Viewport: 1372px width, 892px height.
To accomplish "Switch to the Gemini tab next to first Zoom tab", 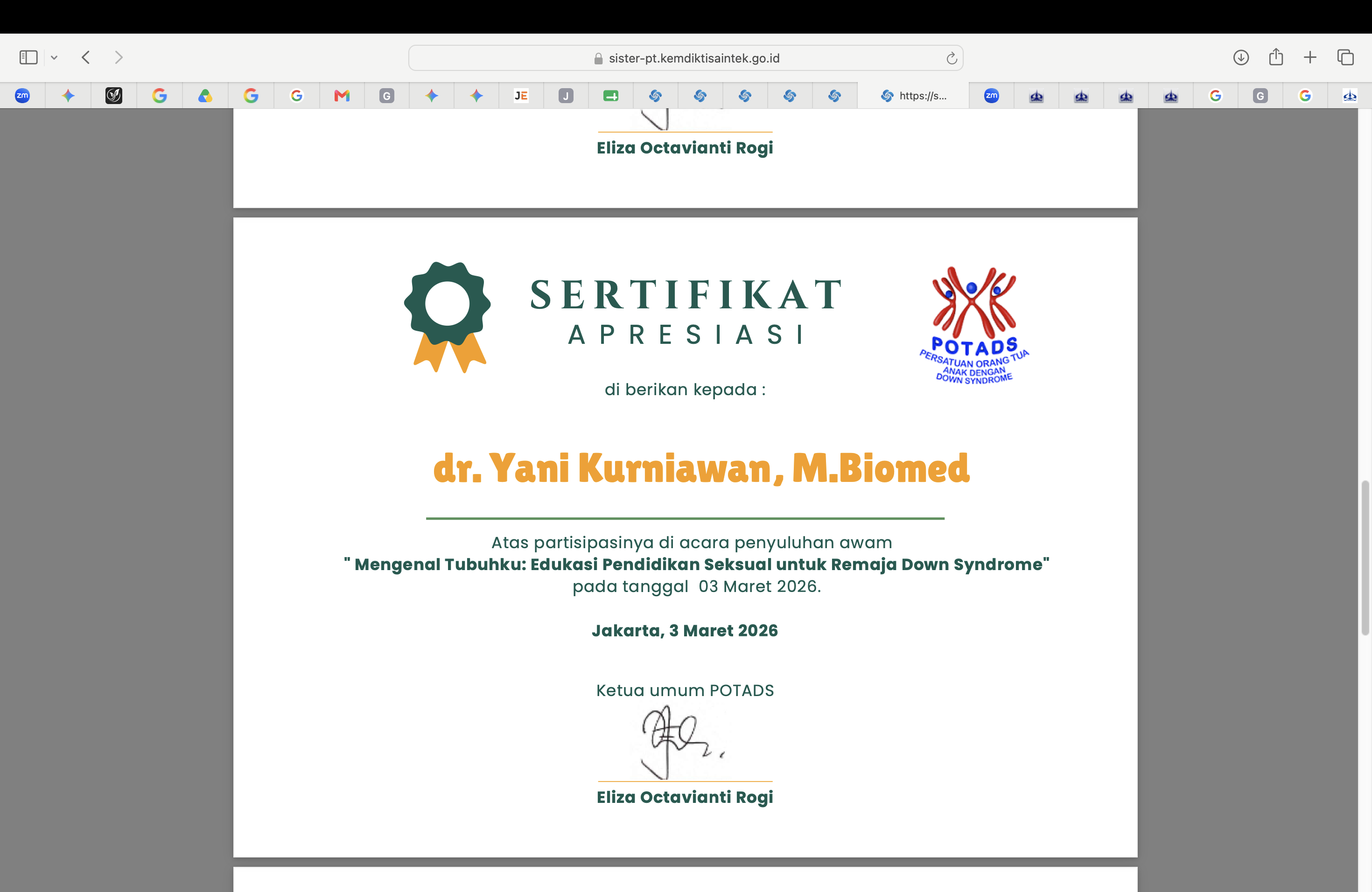I will [68, 96].
